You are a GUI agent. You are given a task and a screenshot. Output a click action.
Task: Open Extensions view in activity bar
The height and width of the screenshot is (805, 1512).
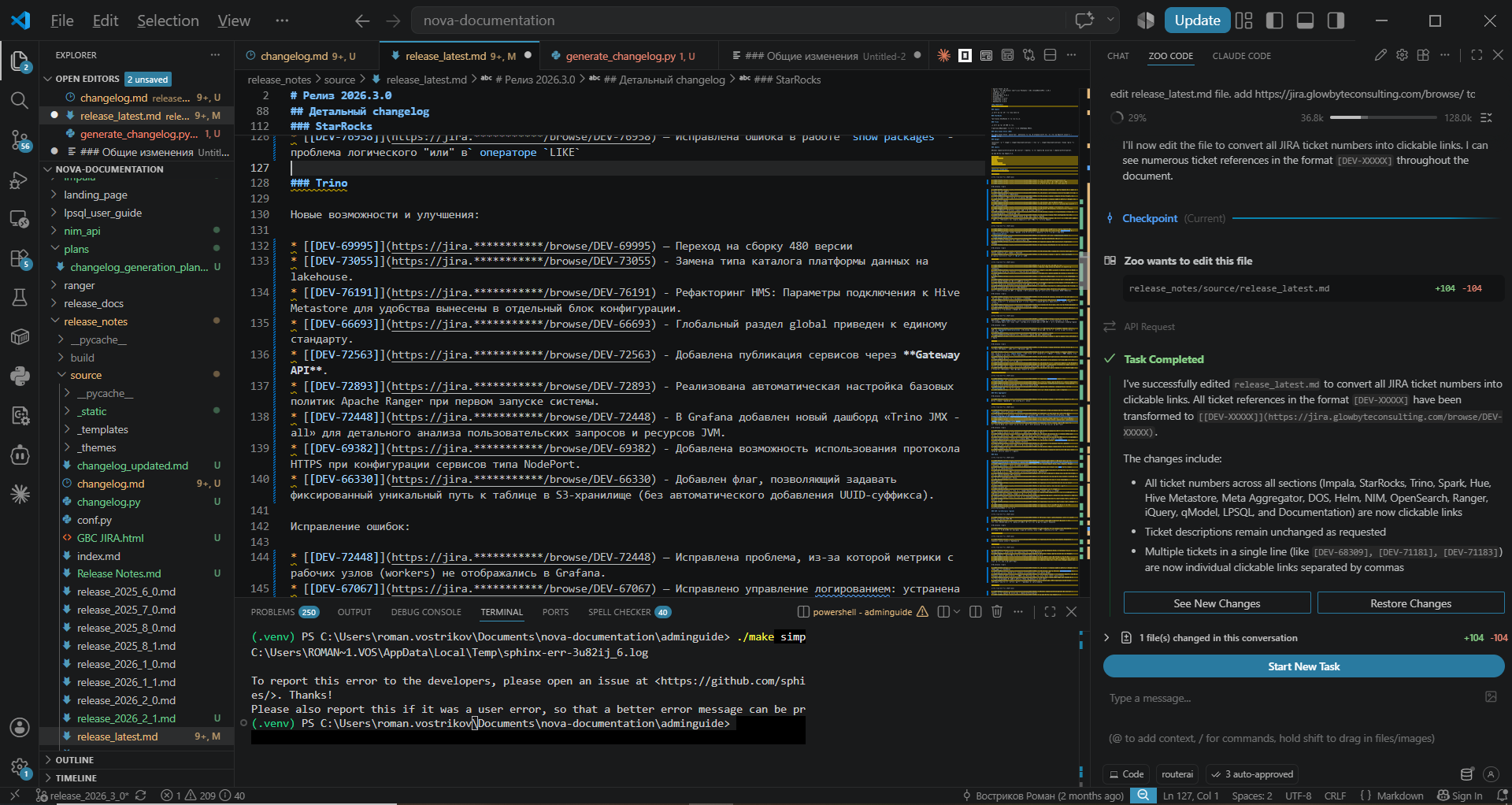tap(20, 258)
